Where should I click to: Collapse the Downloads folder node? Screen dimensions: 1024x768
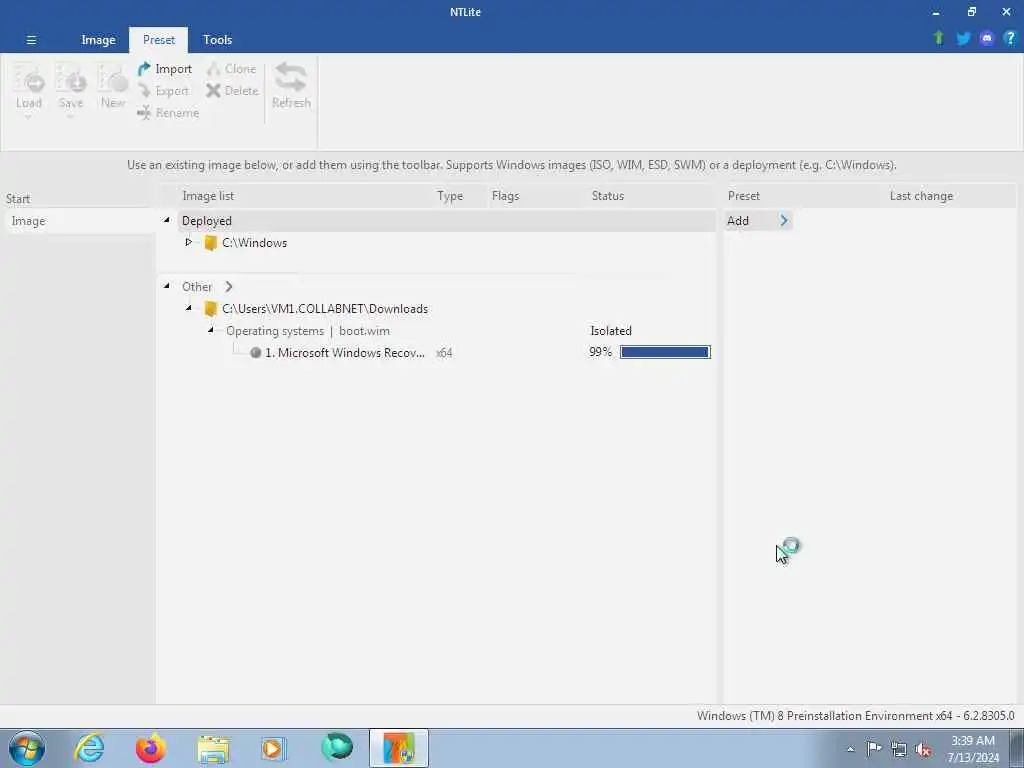(189, 308)
